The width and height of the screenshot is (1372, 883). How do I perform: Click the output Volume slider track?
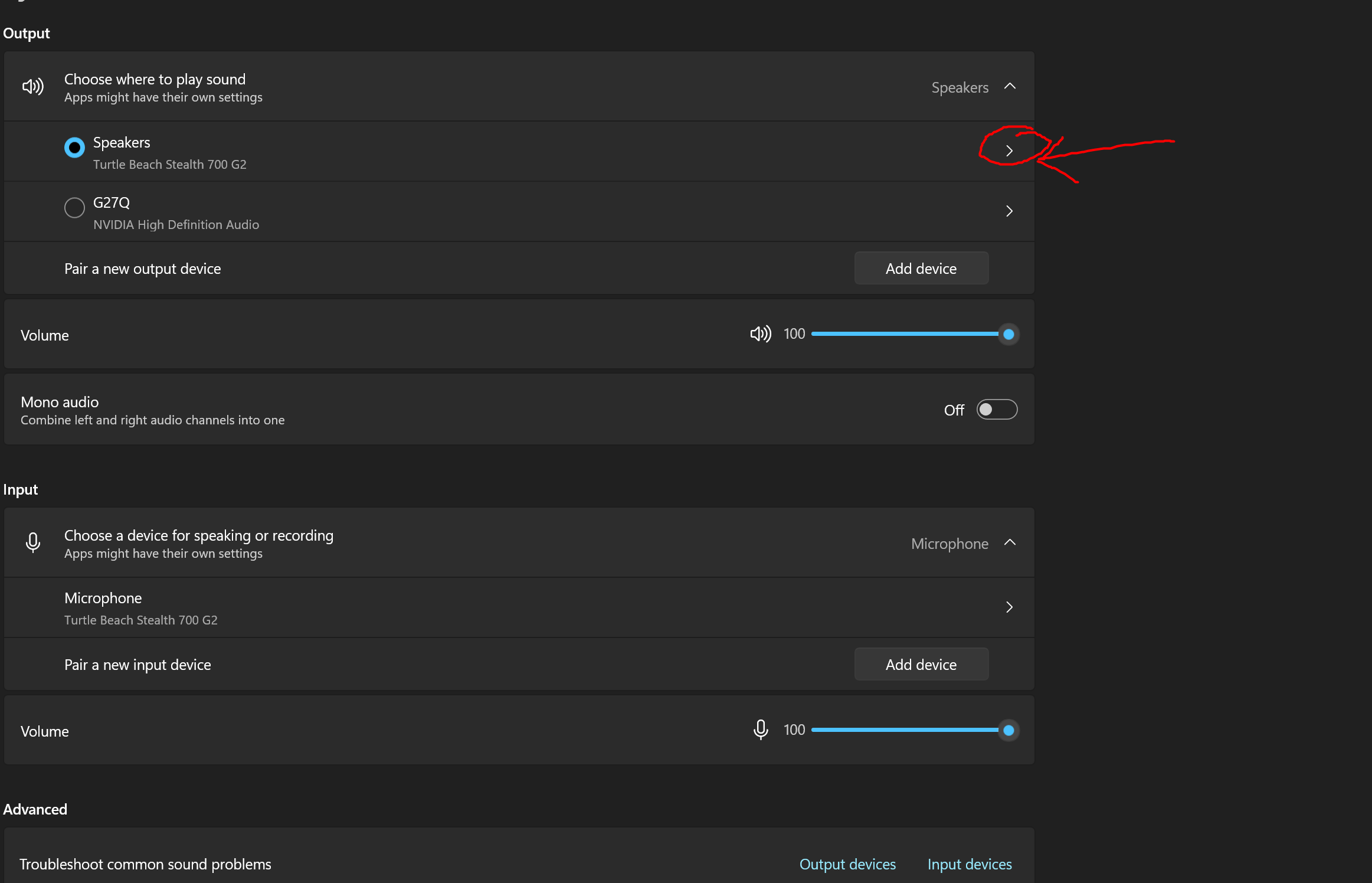[903, 334]
